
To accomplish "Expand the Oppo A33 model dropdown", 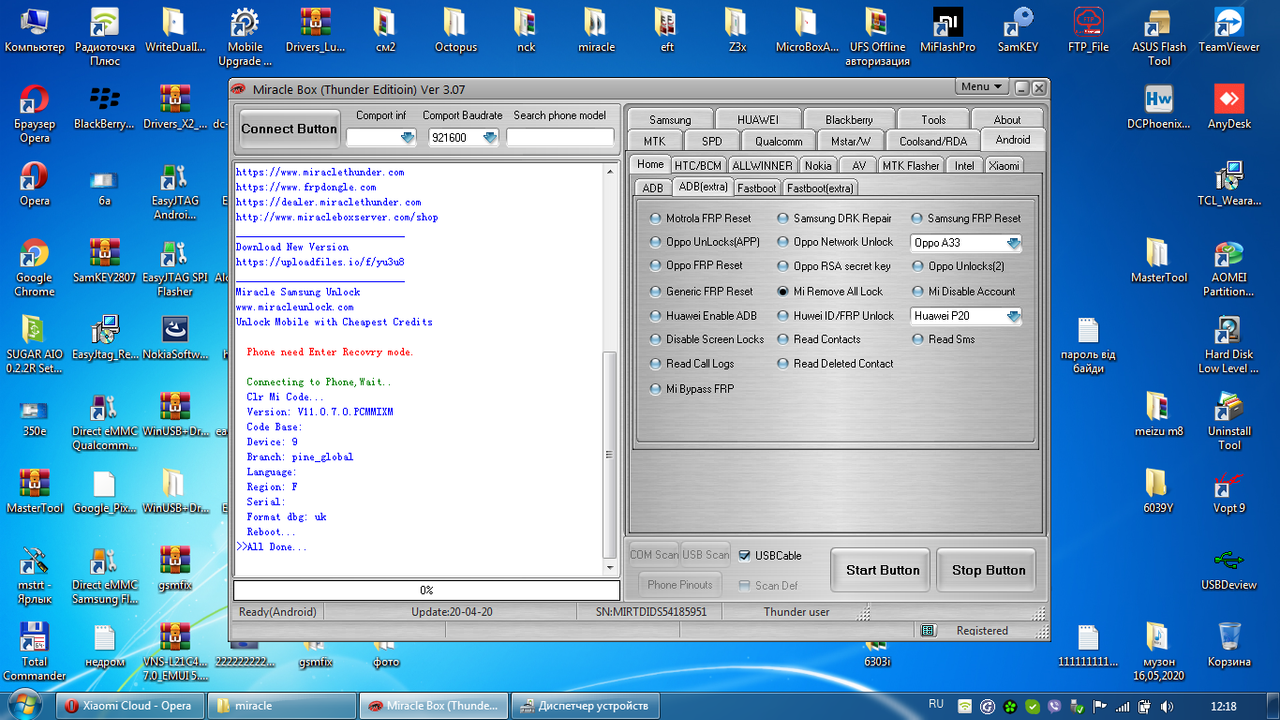I will 1013,243.
